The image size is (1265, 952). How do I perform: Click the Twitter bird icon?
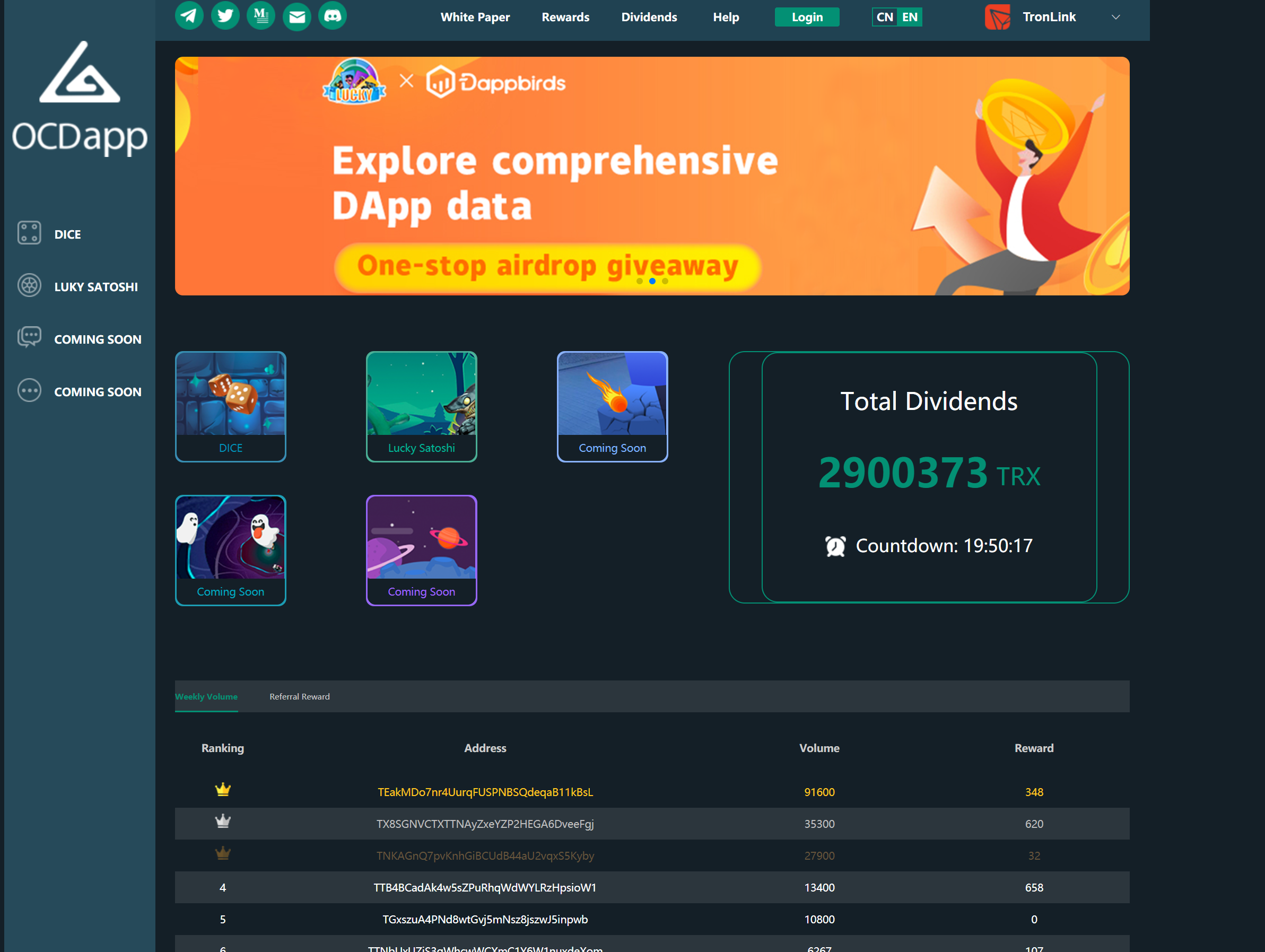click(x=225, y=16)
